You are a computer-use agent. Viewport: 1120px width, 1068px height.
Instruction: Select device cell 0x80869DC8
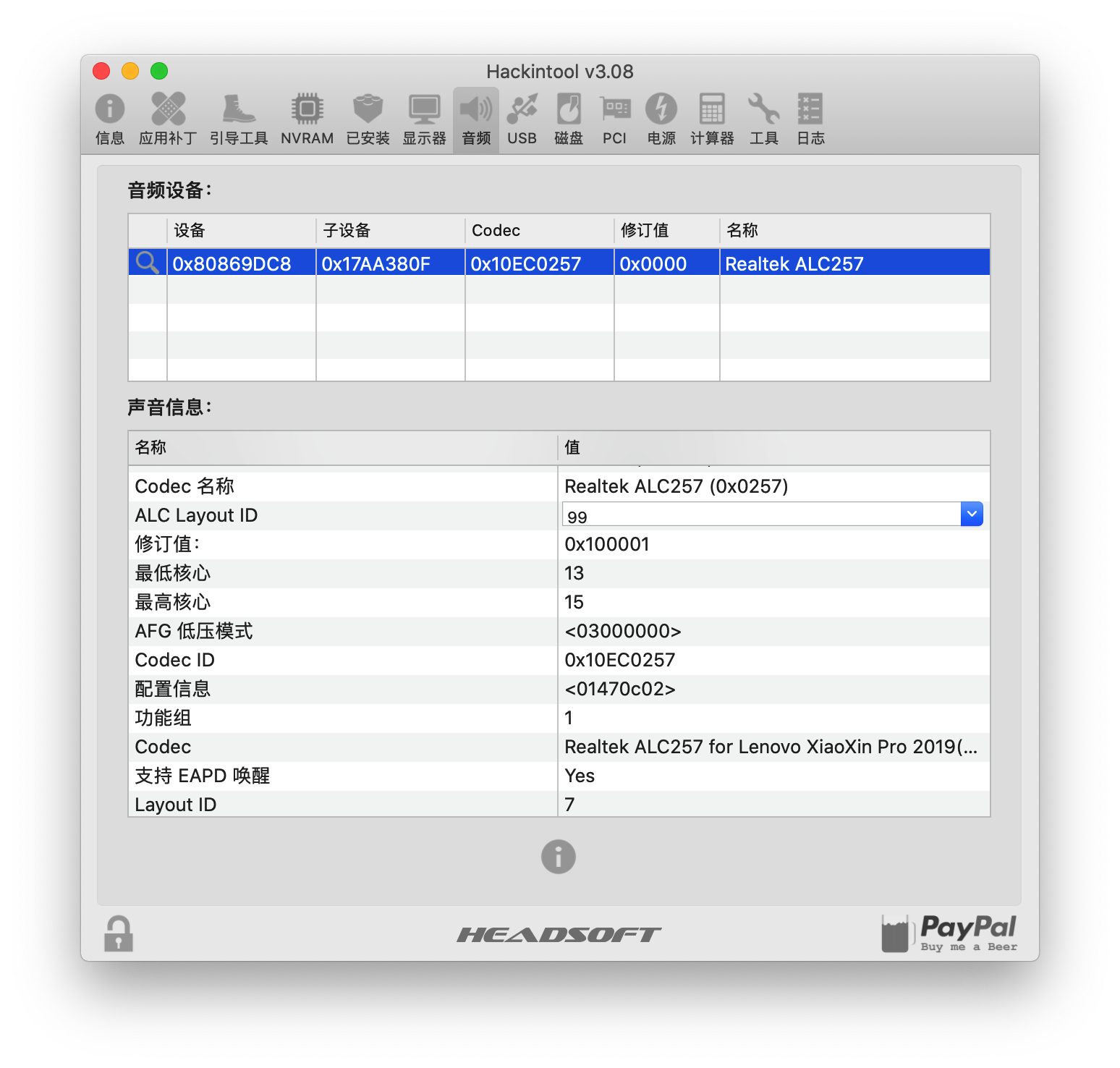(232, 263)
